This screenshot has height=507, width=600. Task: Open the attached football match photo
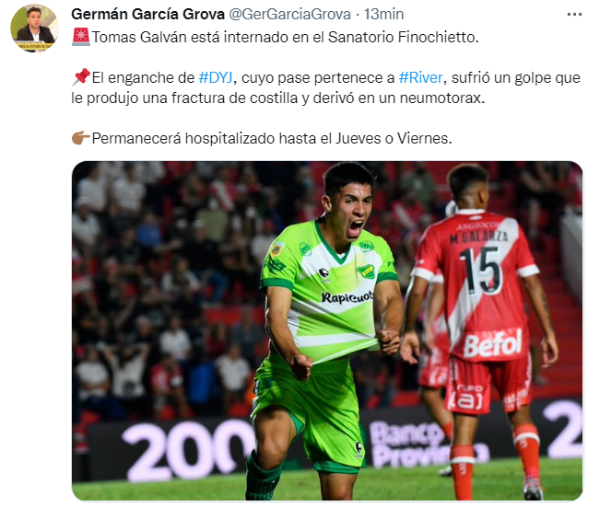click(x=327, y=331)
